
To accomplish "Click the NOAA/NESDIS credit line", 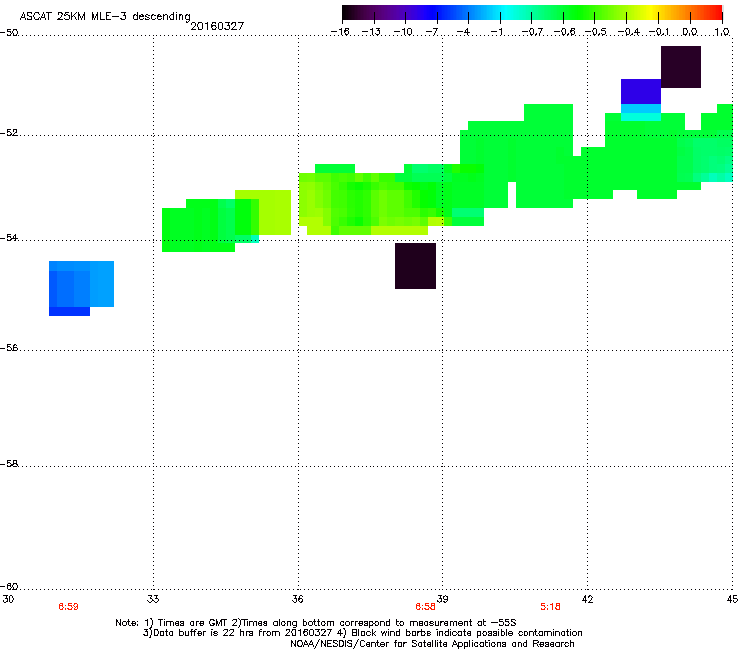I will click(432, 644).
